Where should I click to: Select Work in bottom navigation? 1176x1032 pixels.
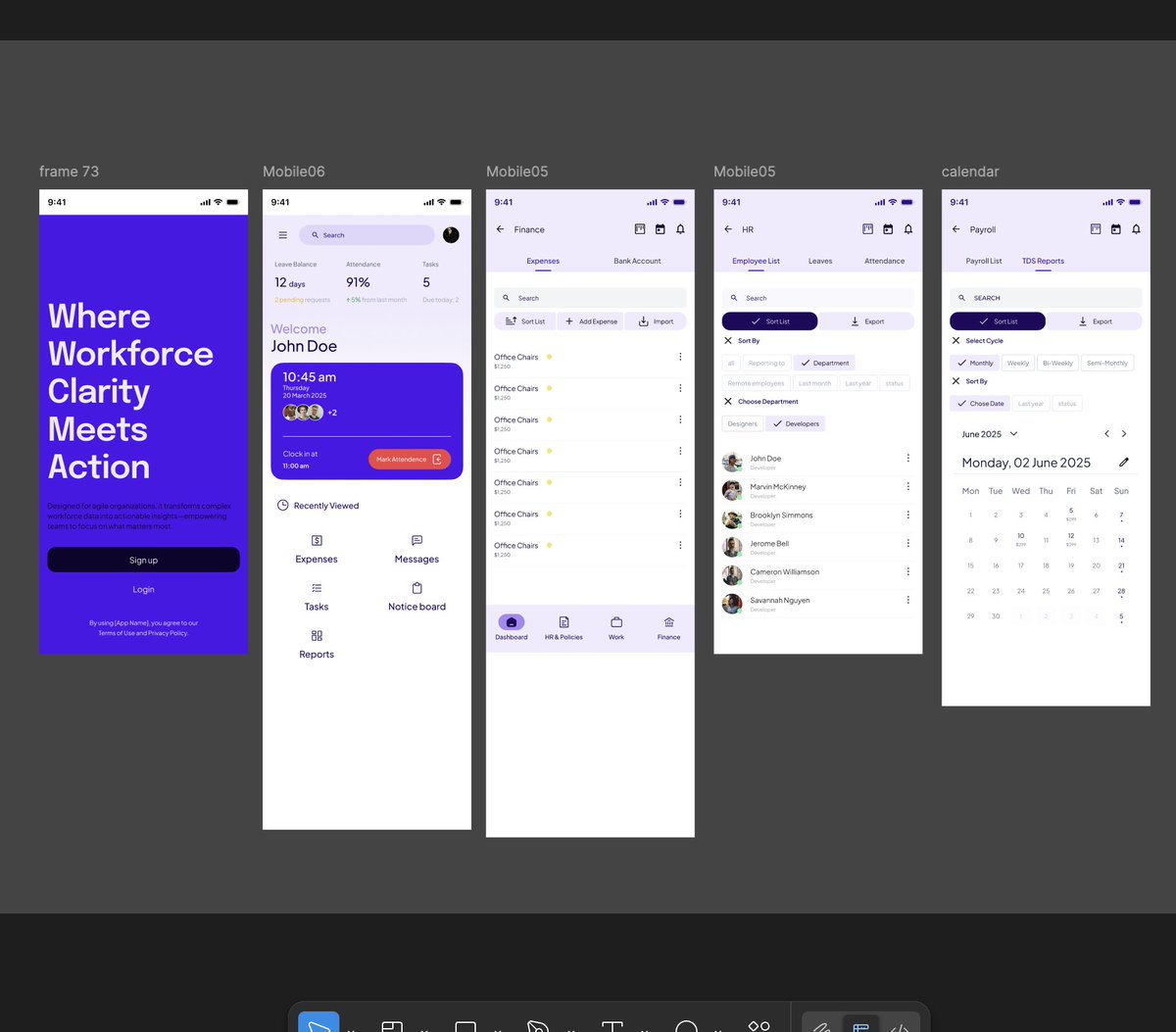616,627
